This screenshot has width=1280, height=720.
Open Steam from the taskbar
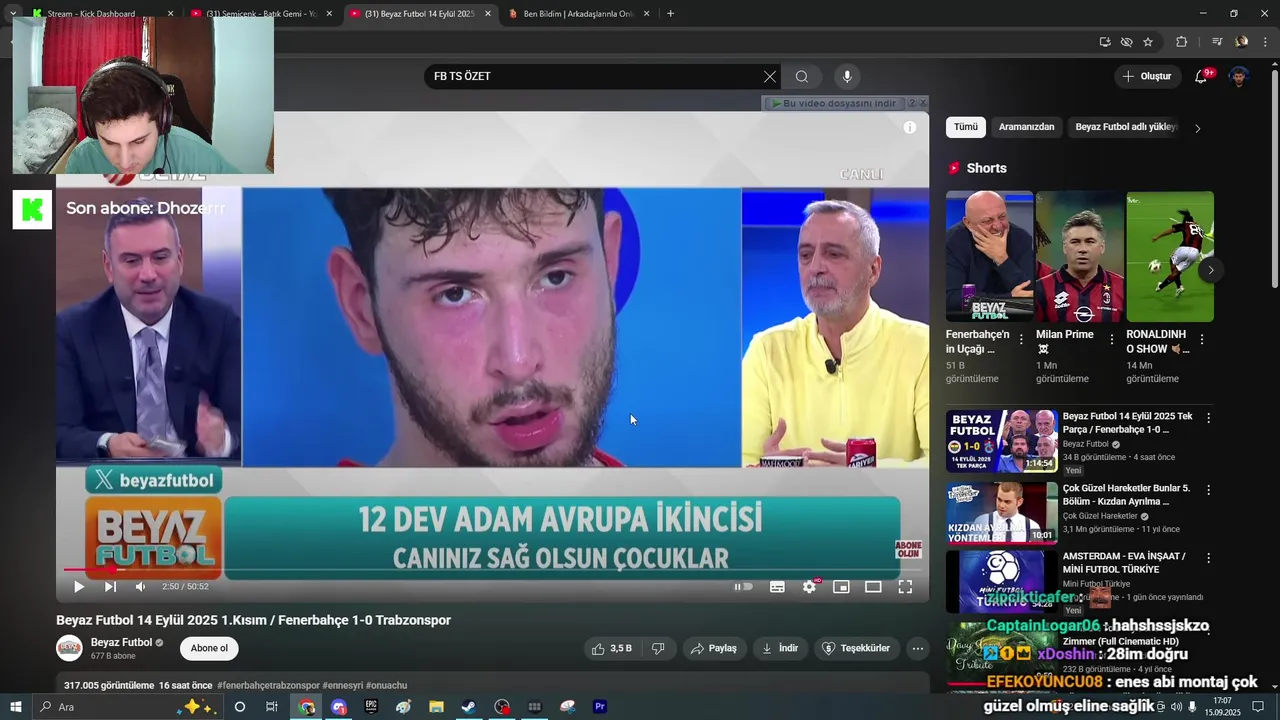(468, 706)
